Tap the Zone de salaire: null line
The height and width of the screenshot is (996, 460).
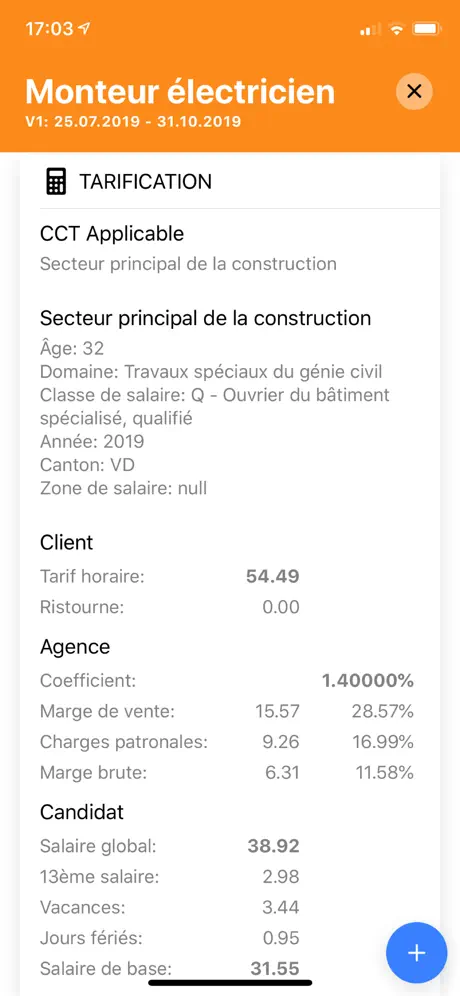(x=123, y=488)
